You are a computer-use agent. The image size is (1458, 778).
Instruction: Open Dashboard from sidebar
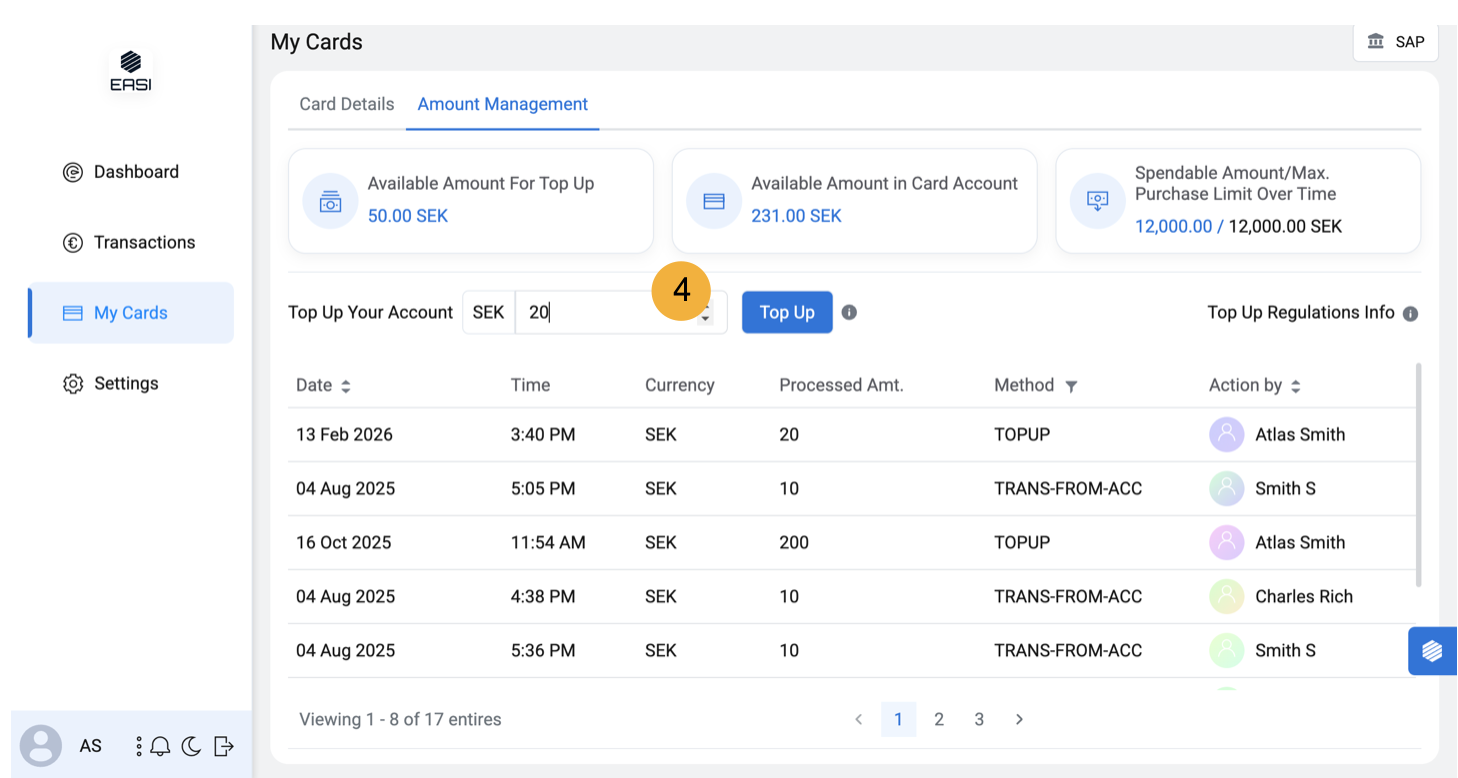click(136, 172)
